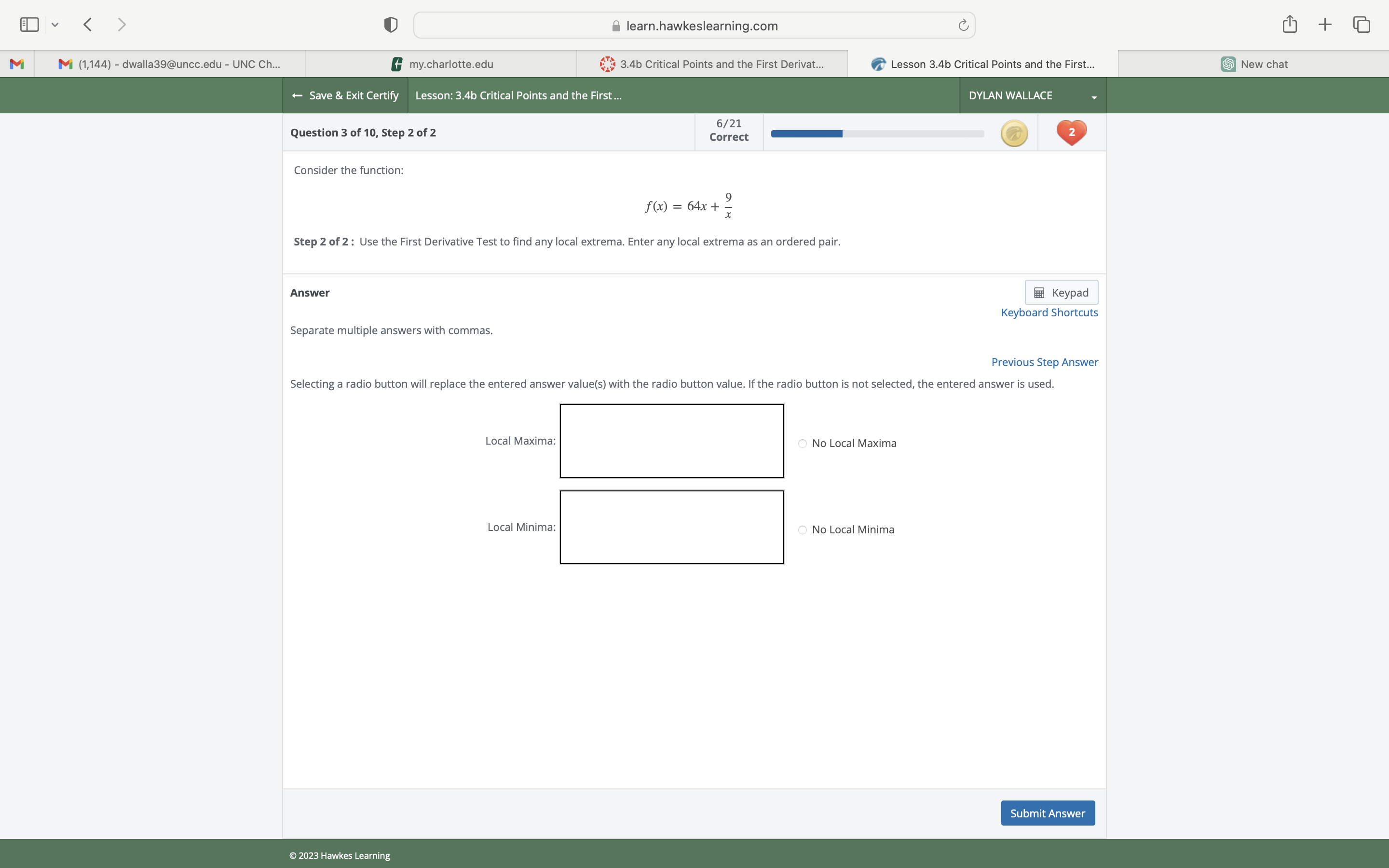Click the Share icon in toolbar

pyautogui.click(x=1289, y=24)
